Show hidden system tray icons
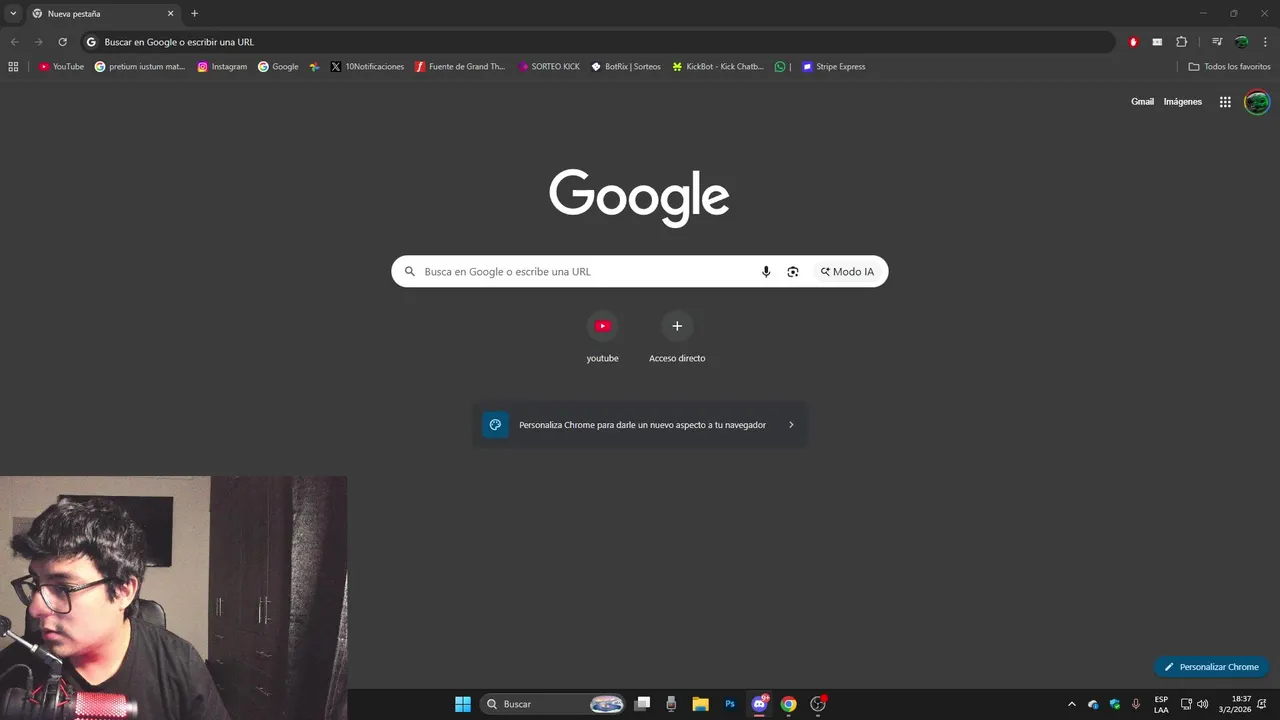The width and height of the screenshot is (1280, 720). [x=1072, y=704]
